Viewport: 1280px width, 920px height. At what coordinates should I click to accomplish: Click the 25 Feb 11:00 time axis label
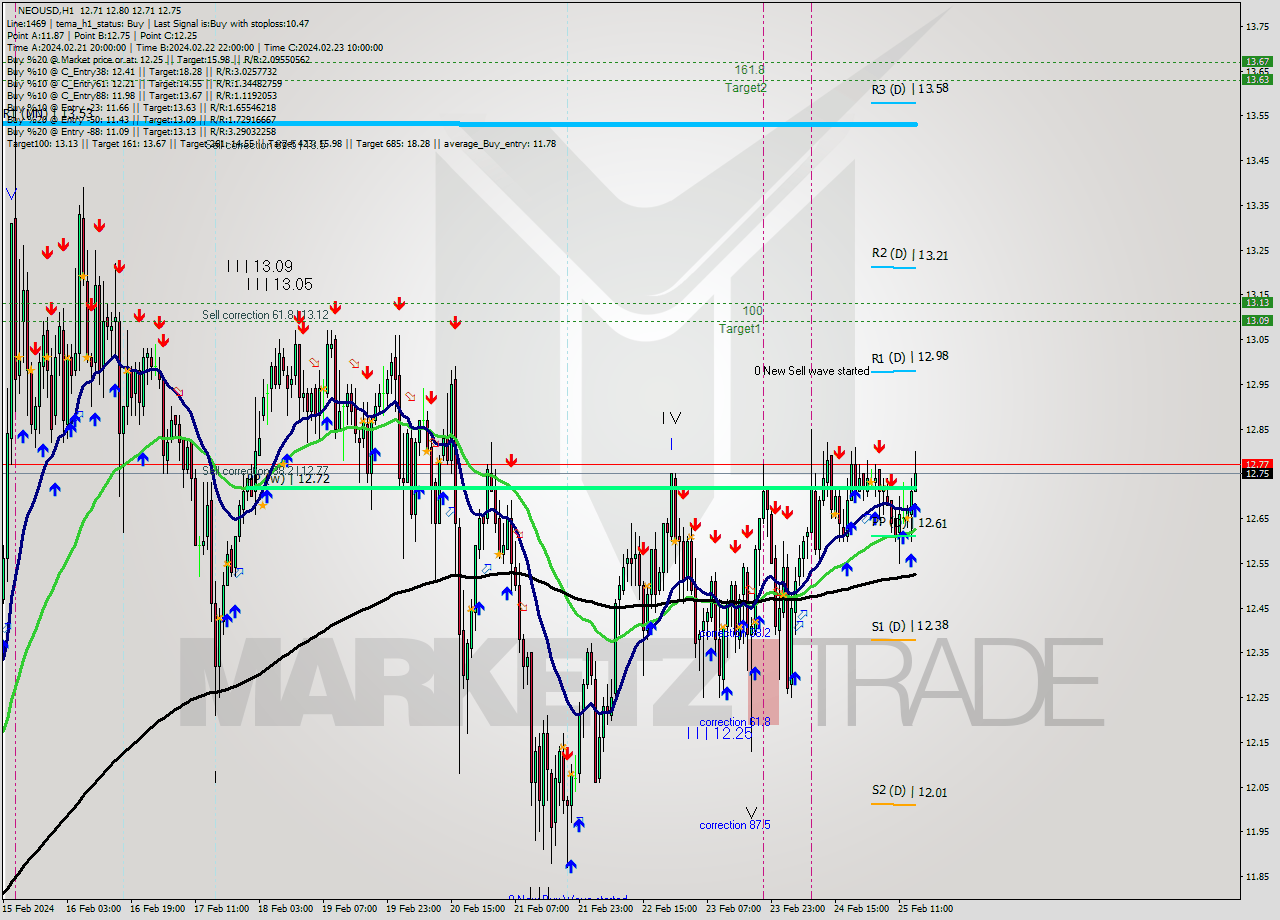click(926, 909)
